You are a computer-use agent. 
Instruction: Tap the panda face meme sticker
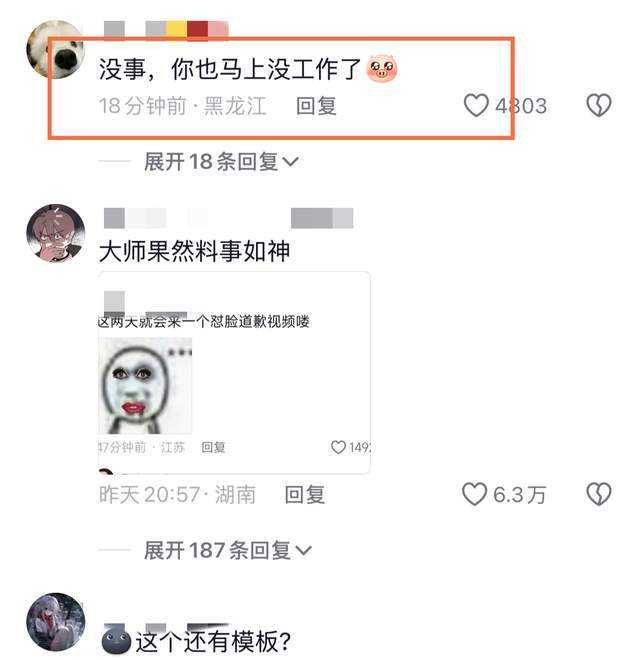(145, 386)
